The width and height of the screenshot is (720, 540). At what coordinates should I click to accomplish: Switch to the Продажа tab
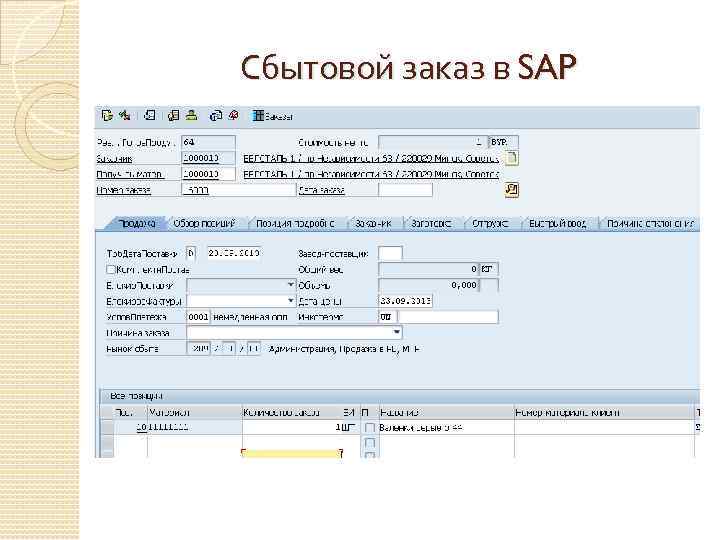tap(136, 224)
